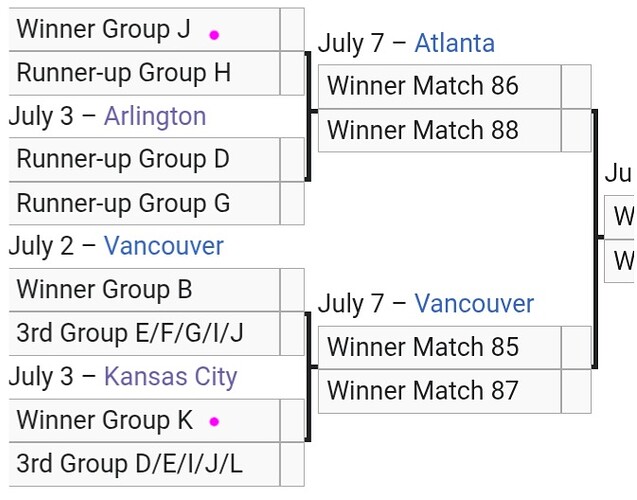Select the Runner-up Group D cell
The height and width of the screenshot is (500, 637).
(x=144, y=160)
